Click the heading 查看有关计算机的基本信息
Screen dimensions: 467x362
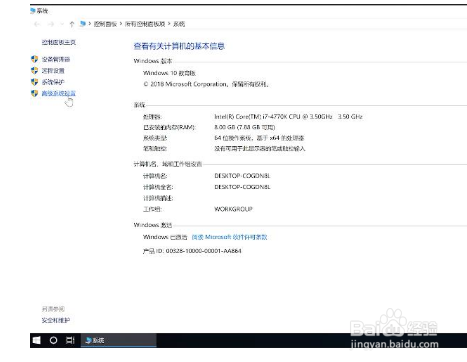pyautogui.click(x=179, y=46)
